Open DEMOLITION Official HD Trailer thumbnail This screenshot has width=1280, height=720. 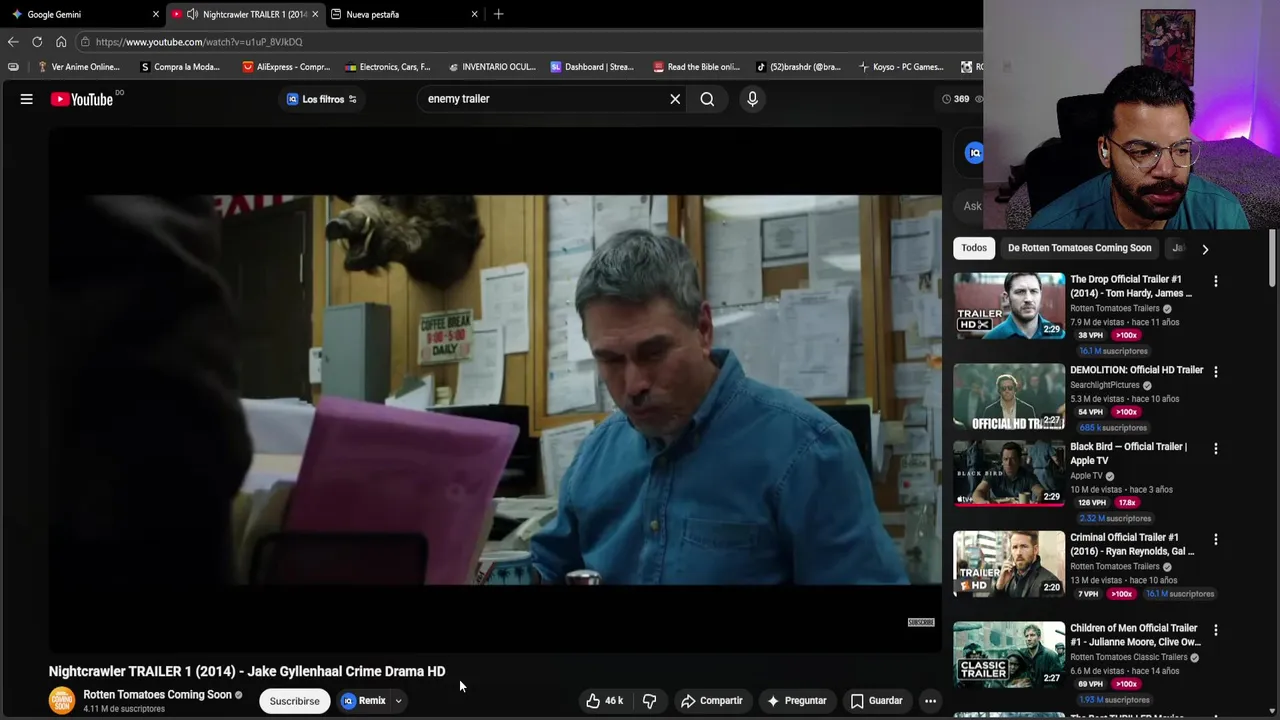(1009, 396)
